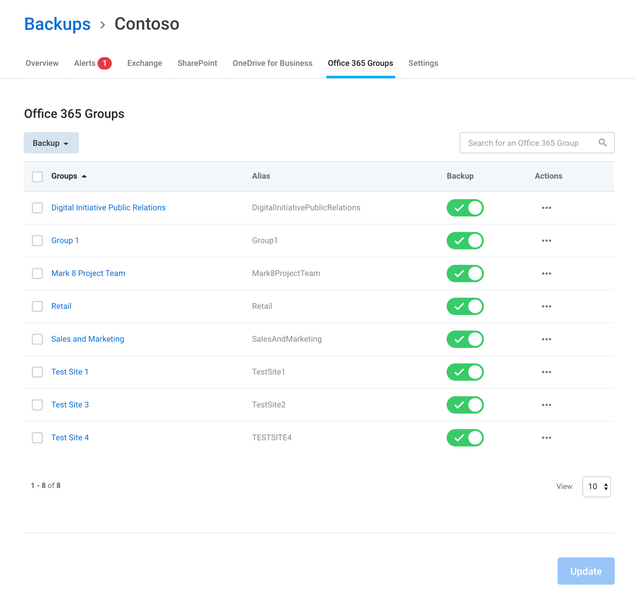The image size is (635, 600).
Task: Go to the Settings tab
Action: 423,63
